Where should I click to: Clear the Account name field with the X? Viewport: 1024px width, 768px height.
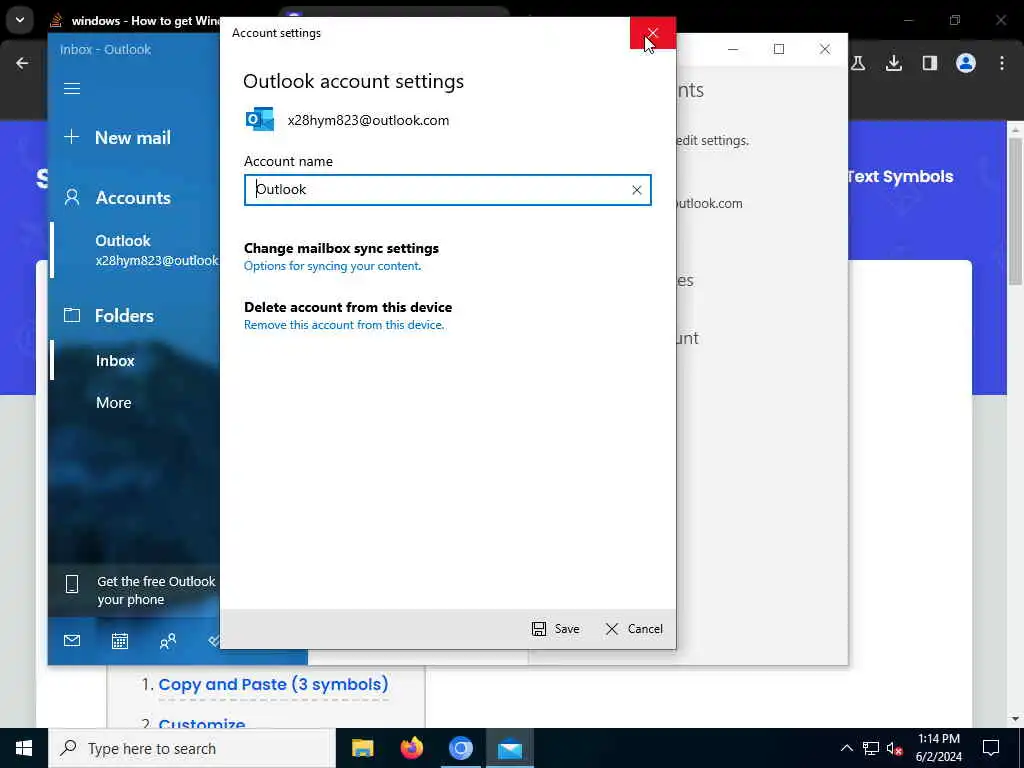(636, 190)
